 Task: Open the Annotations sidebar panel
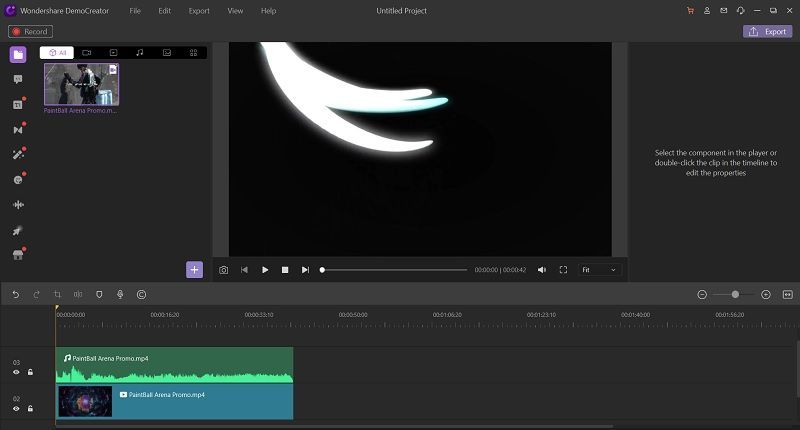click(18, 79)
